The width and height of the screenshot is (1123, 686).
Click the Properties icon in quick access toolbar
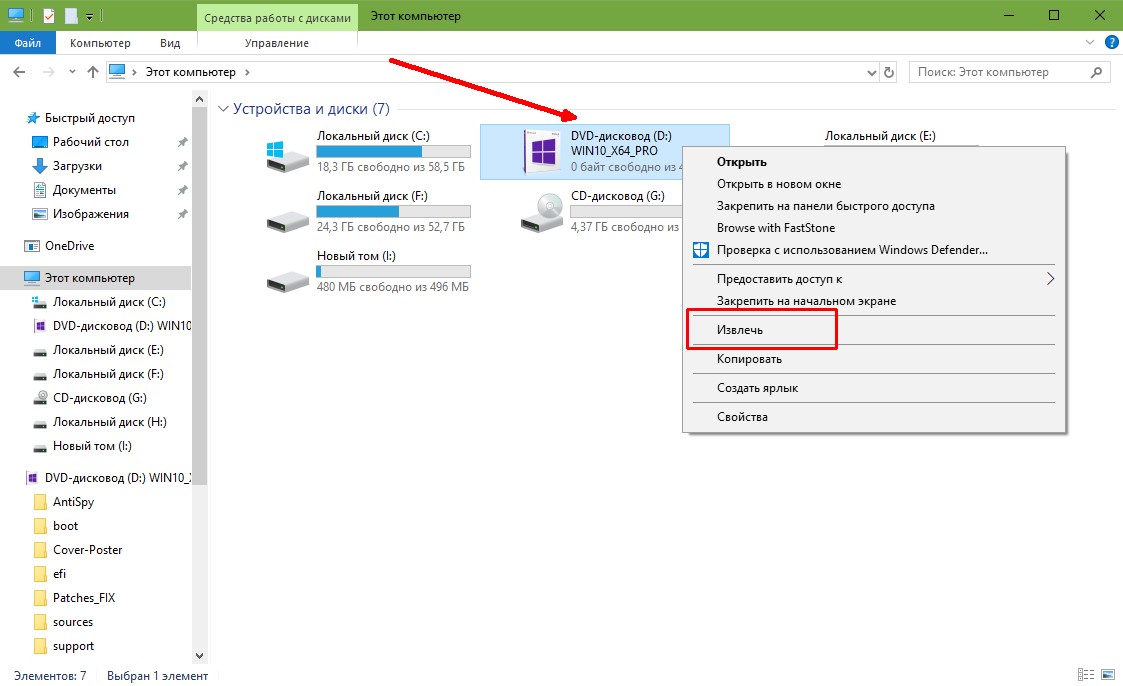click(x=49, y=16)
